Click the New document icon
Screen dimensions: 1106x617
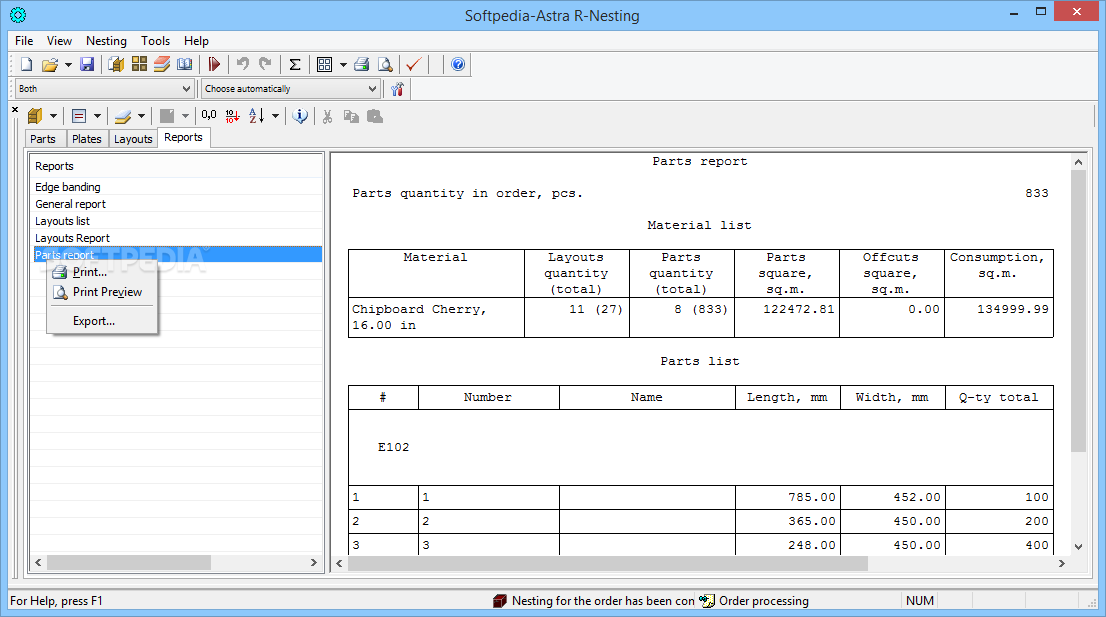point(27,64)
